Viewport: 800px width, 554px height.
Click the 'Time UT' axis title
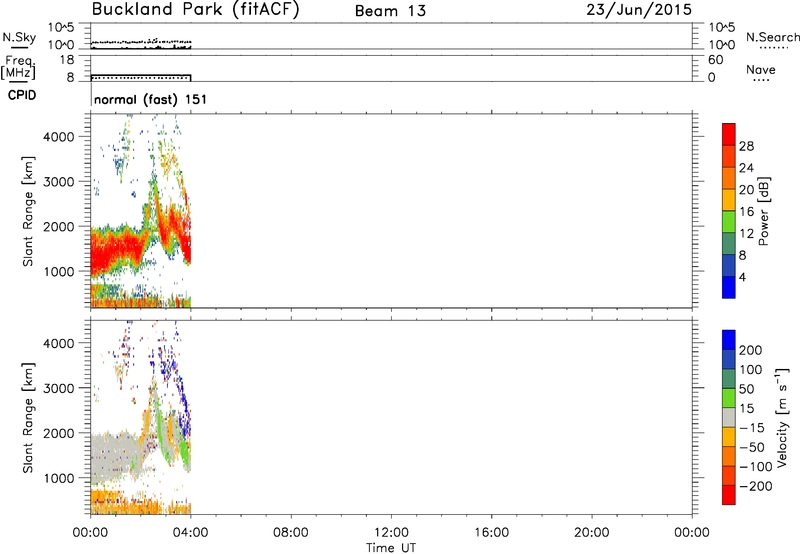pyautogui.click(x=391, y=548)
